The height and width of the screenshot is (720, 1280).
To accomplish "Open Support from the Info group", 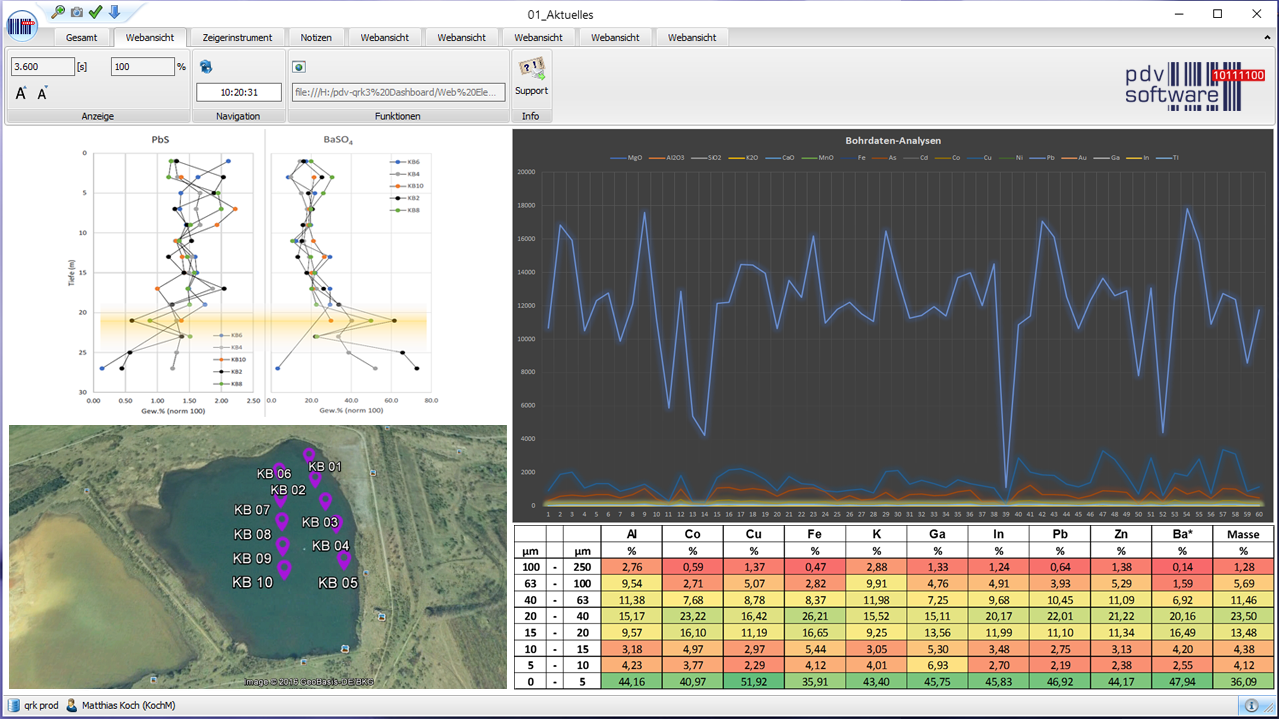I will (531, 76).
